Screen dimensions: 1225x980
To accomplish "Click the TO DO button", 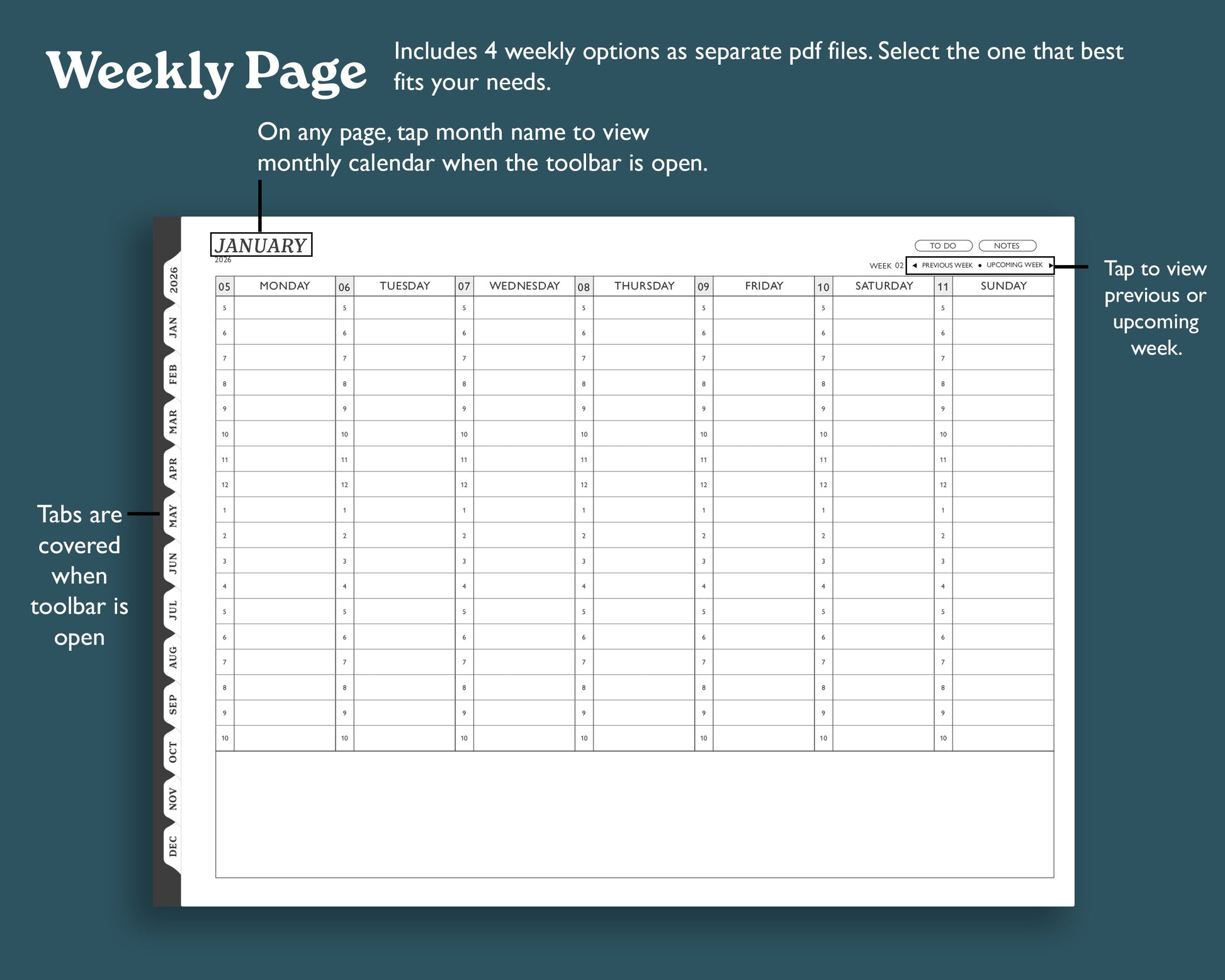I will click(x=943, y=246).
